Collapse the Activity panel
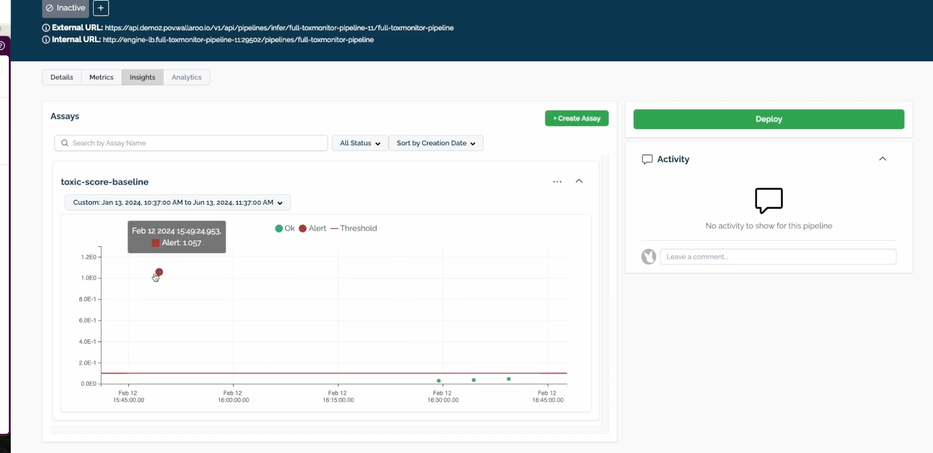The image size is (933, 453). pyautogui.click(x=883, y=159)
